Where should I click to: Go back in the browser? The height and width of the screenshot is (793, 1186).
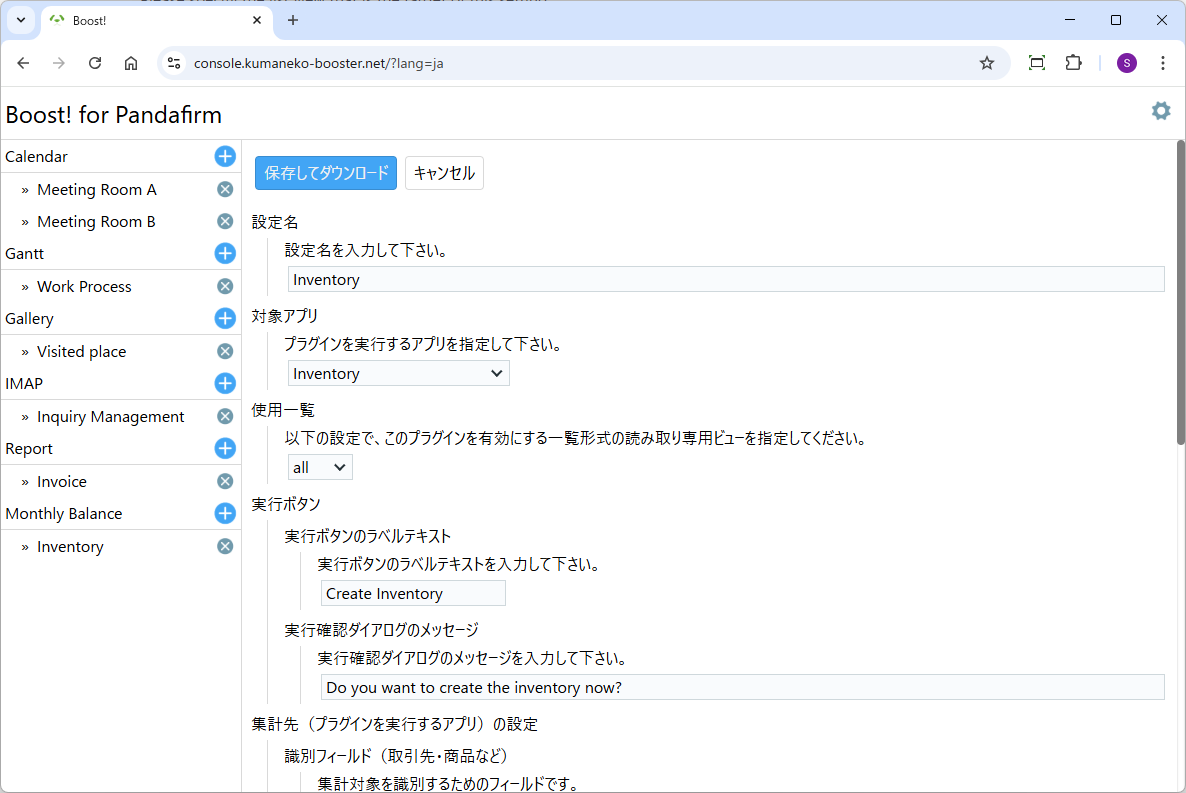tap(23, 64)
